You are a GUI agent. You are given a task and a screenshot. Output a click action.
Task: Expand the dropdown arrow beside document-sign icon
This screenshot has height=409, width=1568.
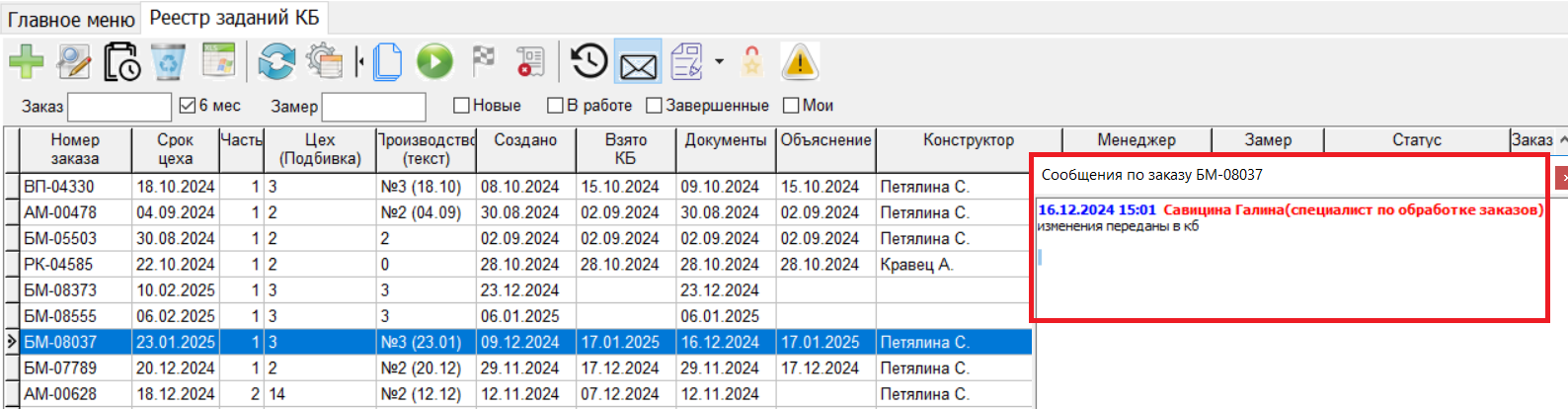[x=719, y=62]
